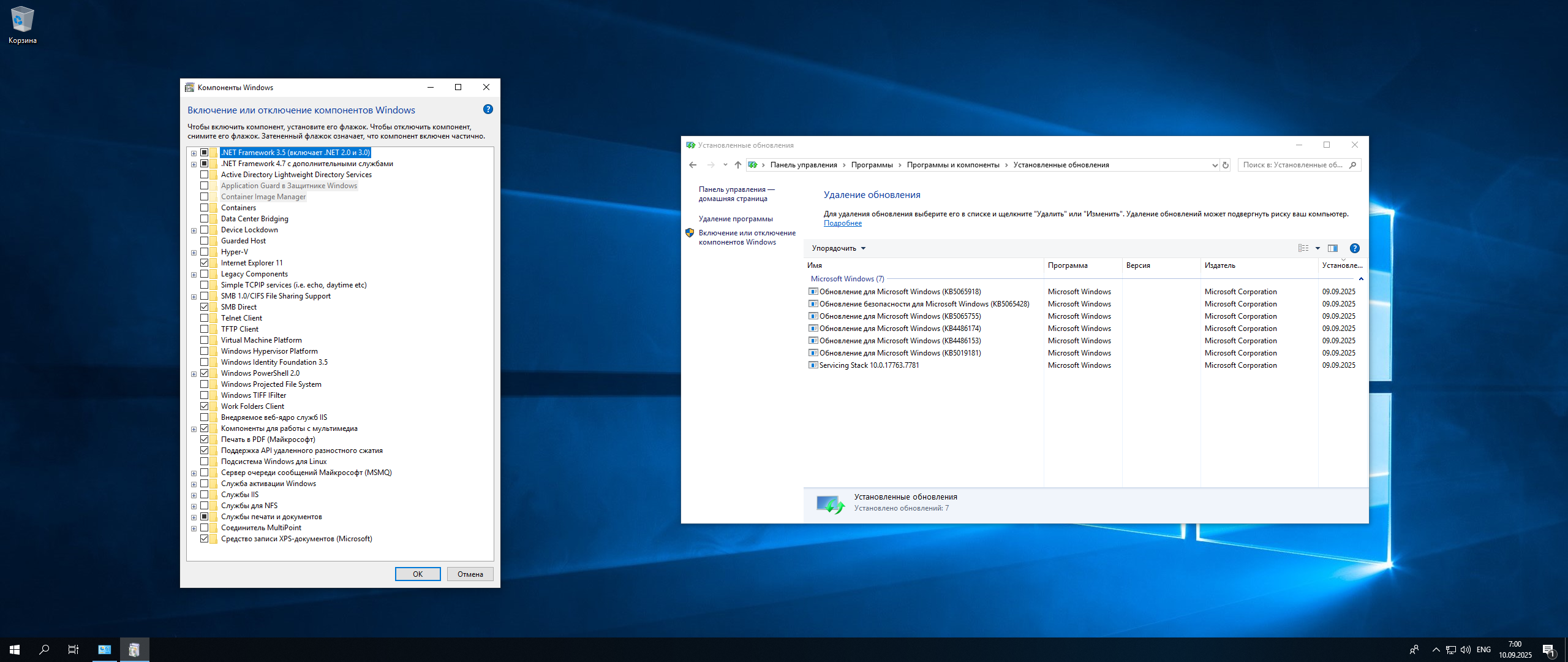Sort by Имя column header
Screen dimensions: 1568x662
click(925, 265)
